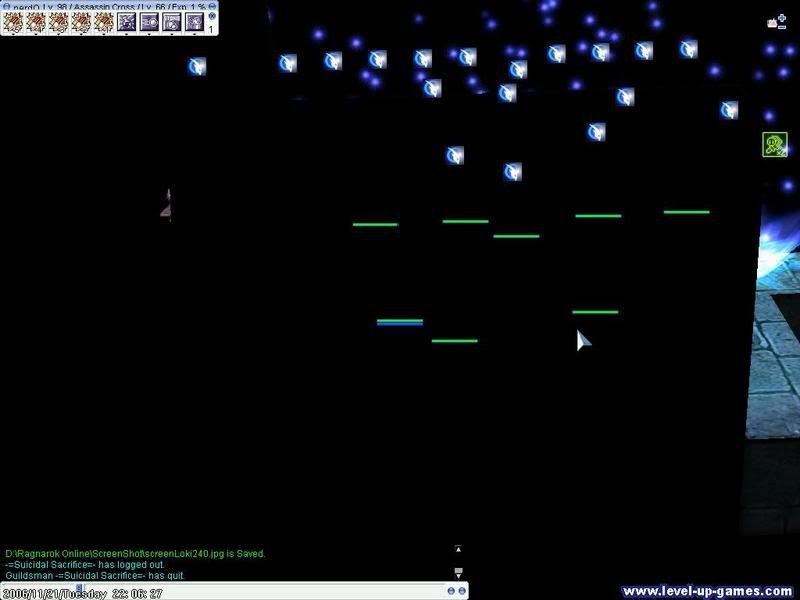Viewport: 800px width, 600px height.
Task: Use the fifth hotkey slot item
Action: tap(104, 20)
